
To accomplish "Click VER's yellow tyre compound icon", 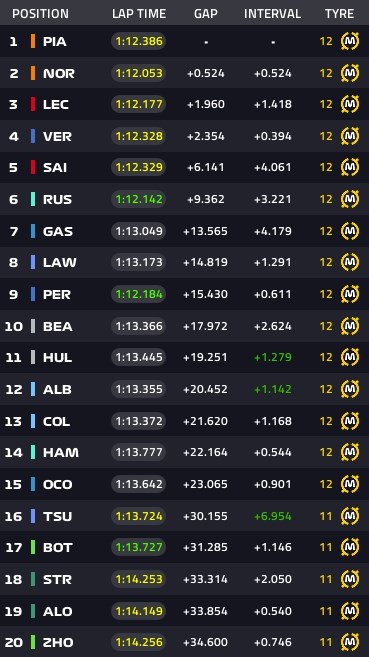I will [x=350, y=136].
